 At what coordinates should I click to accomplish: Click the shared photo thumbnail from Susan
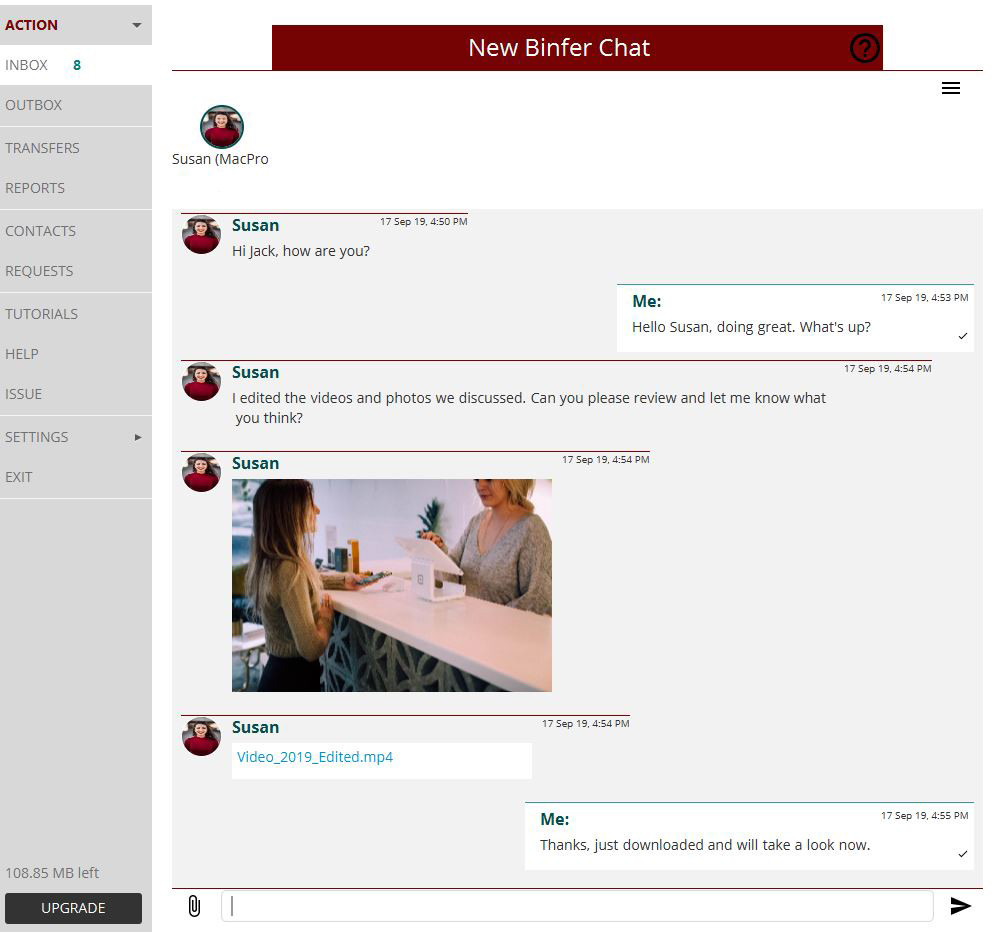pyautogui.click(x=391, y=585)
